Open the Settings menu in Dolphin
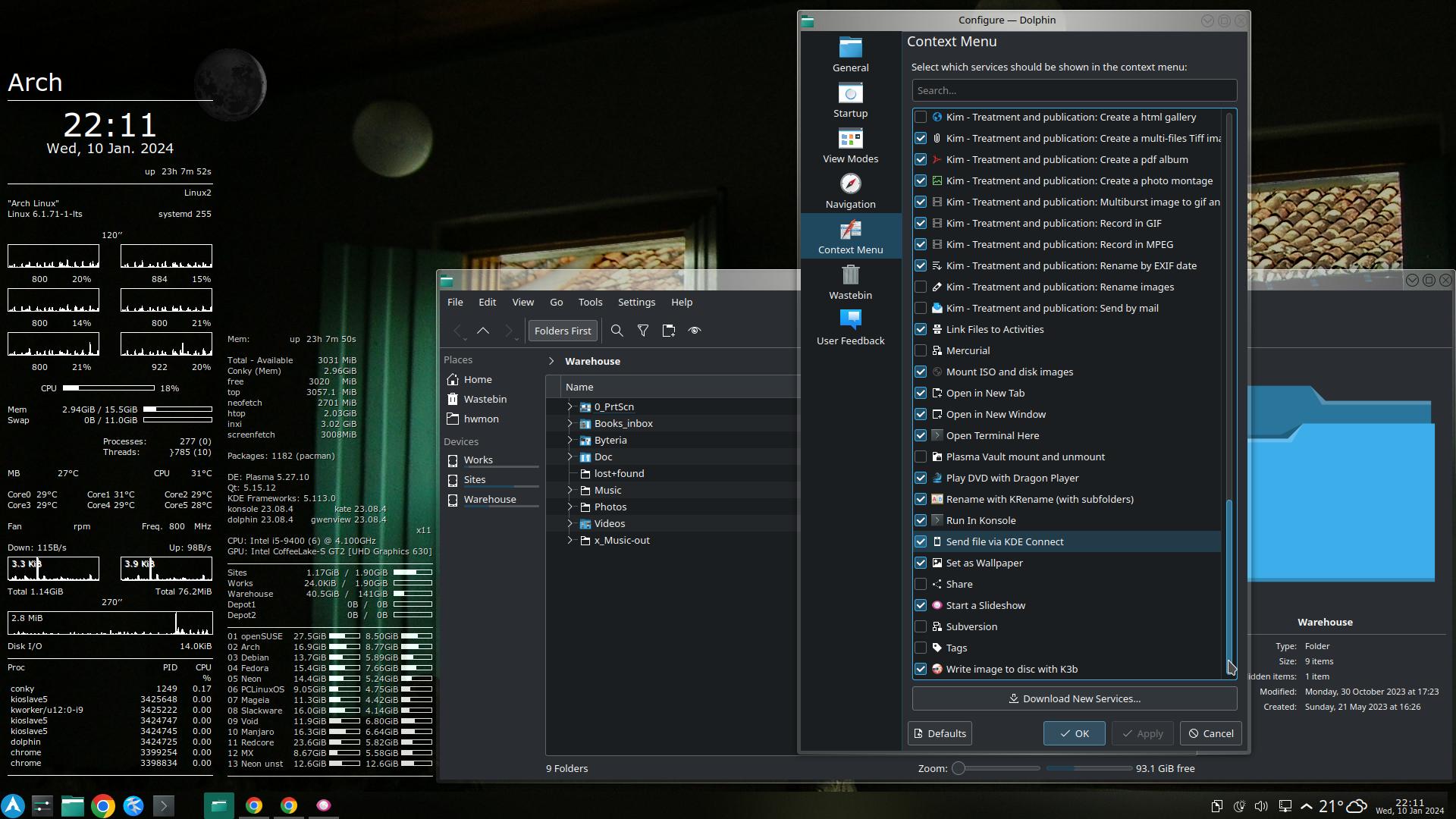The width and height of the screenshot is (1456, 819). [635, 302]
